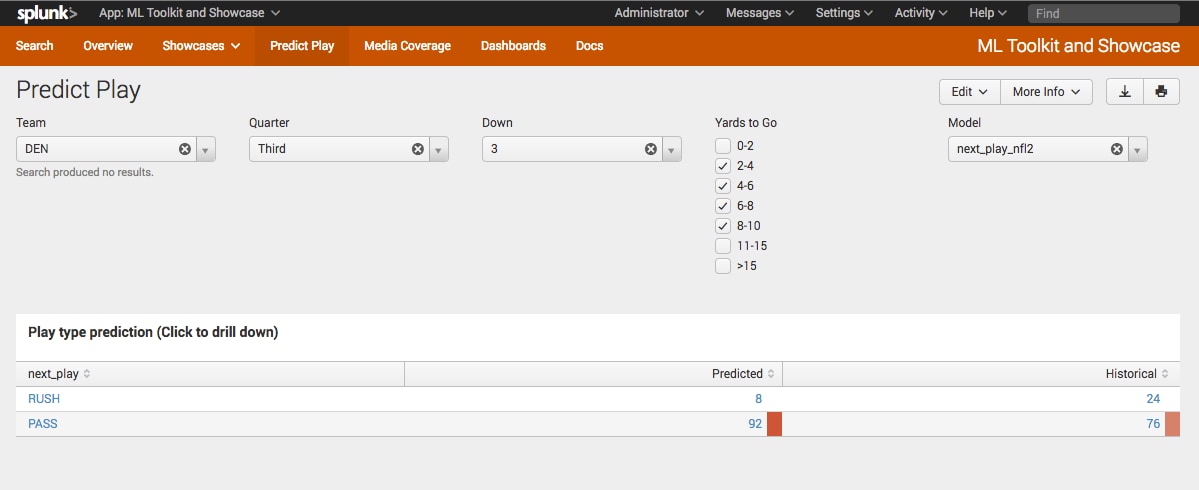Expand the Model dropdown arrow
1199x490 pixels.
coord(1137,149)
